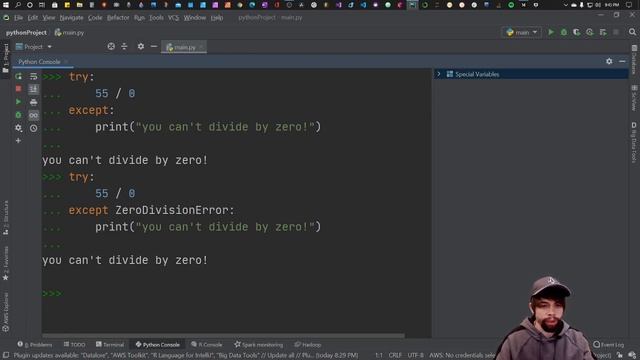The image size is (640, 360).
Task: Open main run configuration dropdown
Action: 522,32
